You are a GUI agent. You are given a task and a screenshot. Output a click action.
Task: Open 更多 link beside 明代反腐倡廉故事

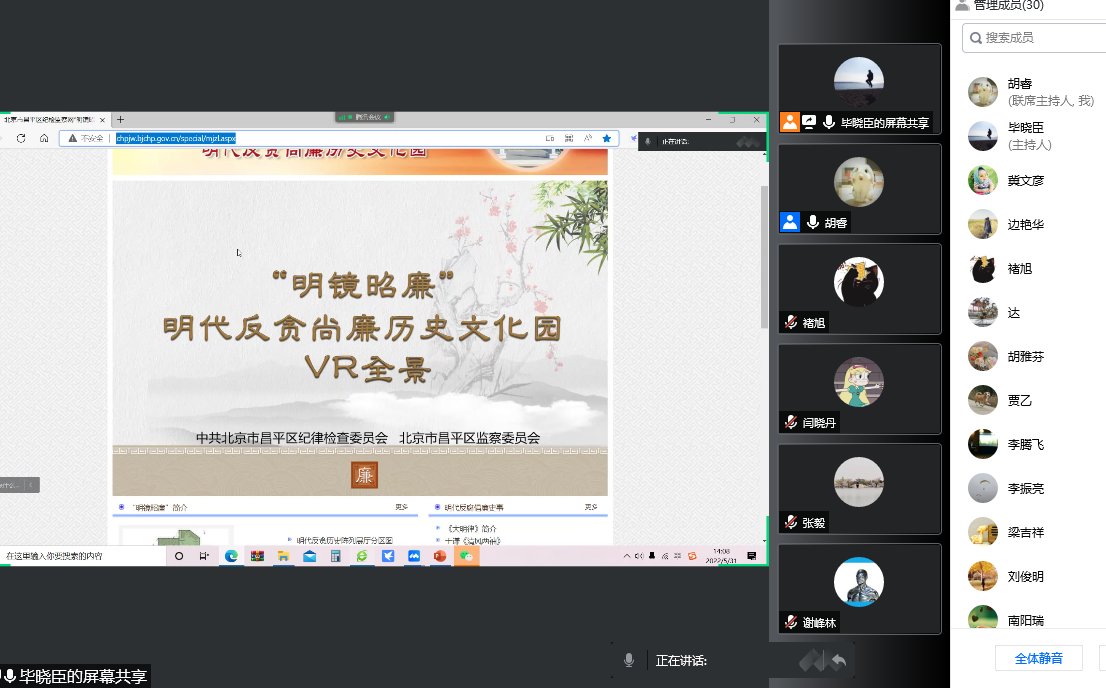591,507
